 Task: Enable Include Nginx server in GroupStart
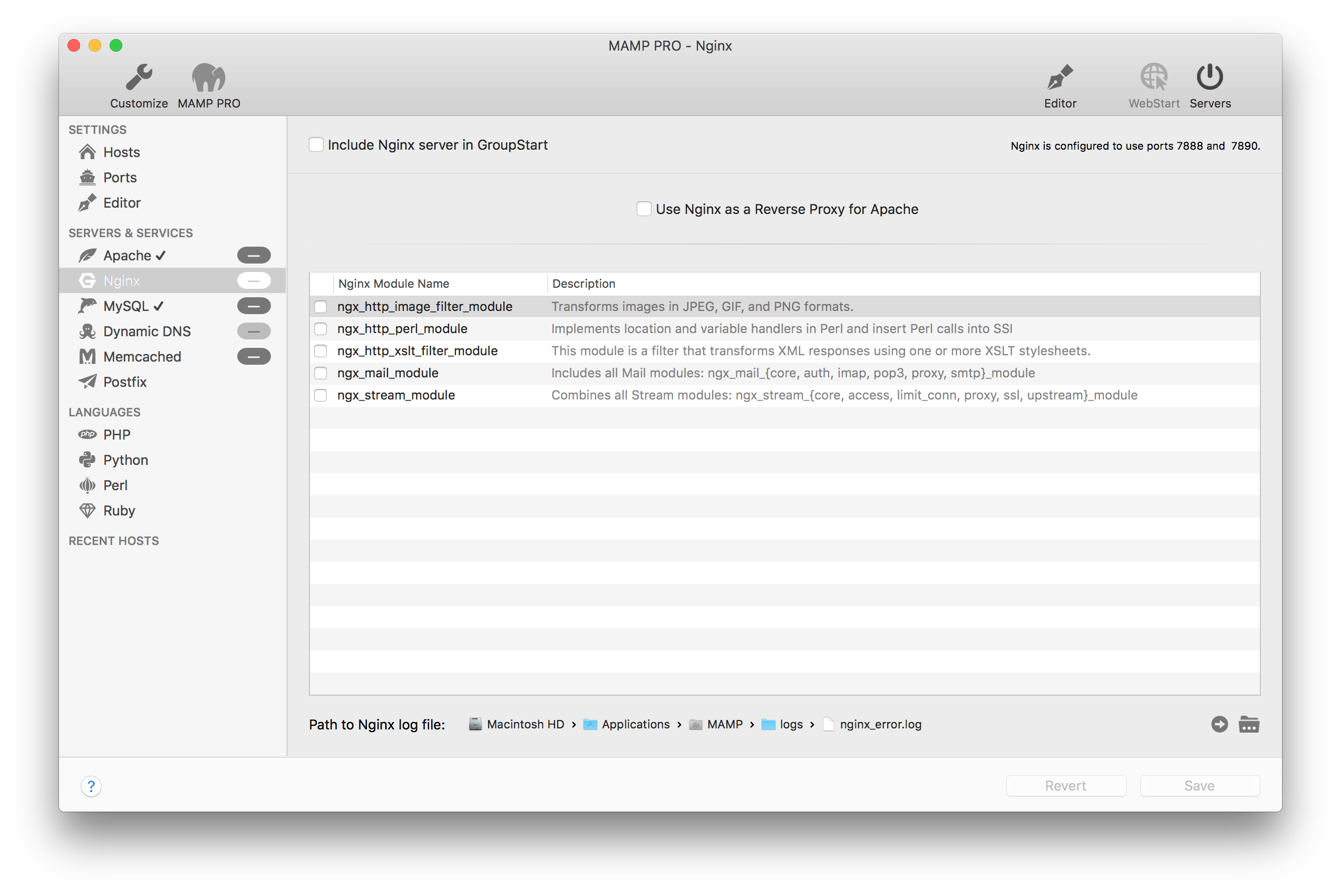[x=316, y=144]
